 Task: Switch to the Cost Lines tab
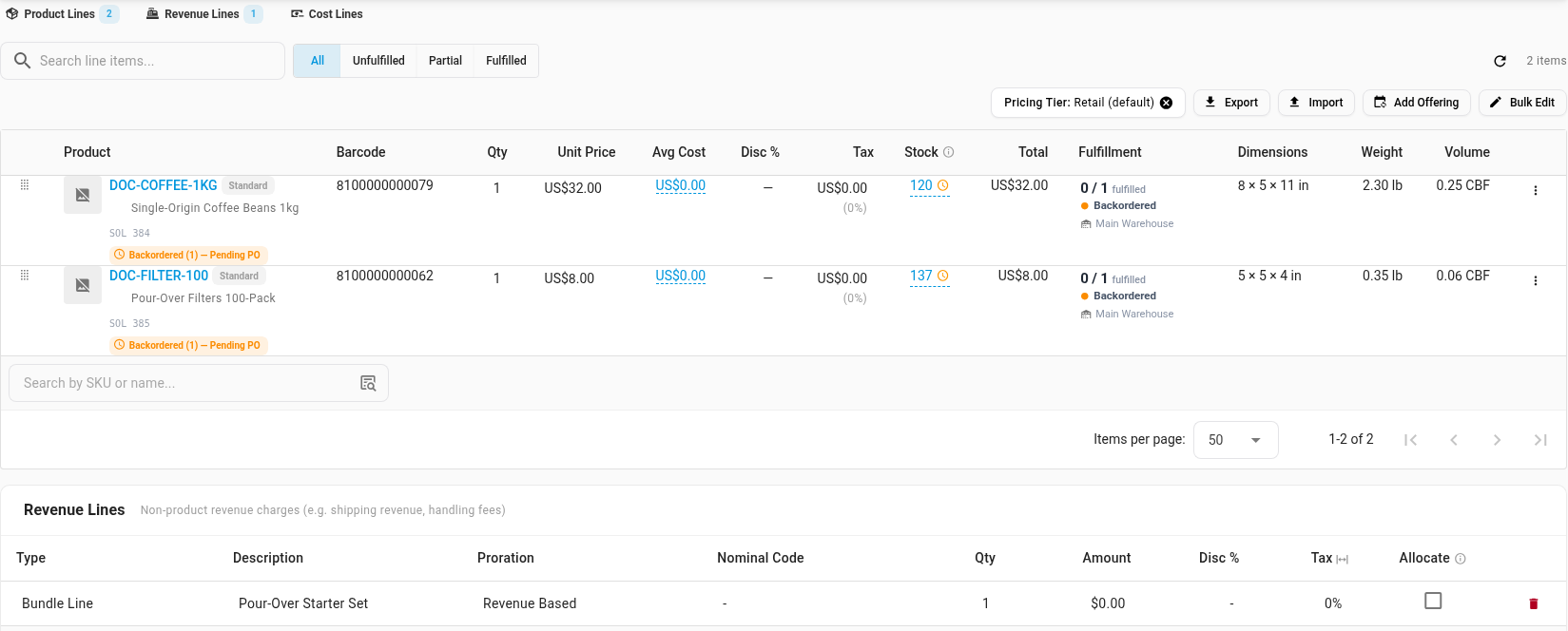[x=326, y=14]
